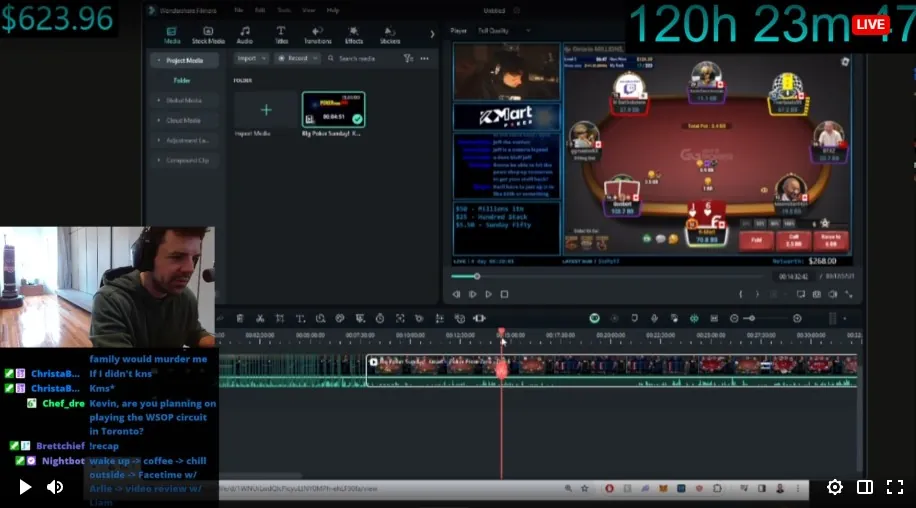This screenshot has width=916, height=508.
Task: Open the Transitions tab
Action: click(317, 35)
